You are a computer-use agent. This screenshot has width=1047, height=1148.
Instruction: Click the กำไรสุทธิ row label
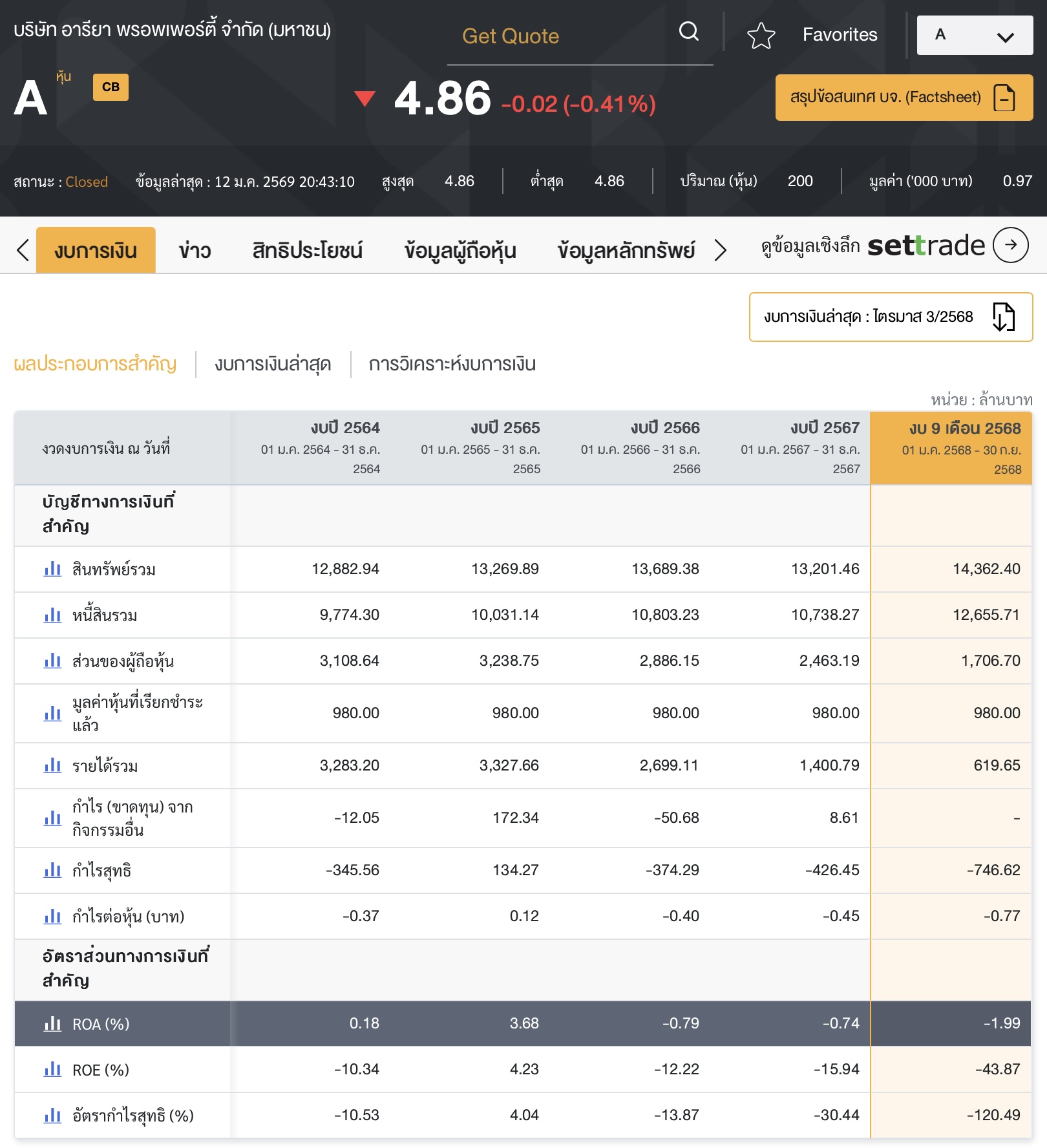pyautogui.click(x=101, y=871)
